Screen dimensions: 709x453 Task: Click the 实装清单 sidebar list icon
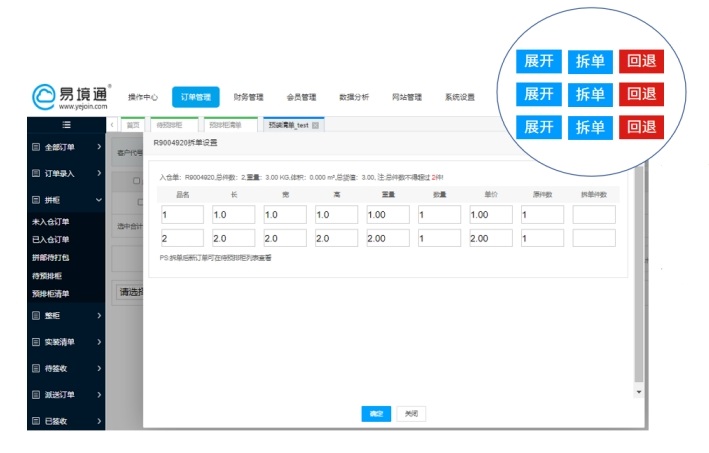(x=36, y=342)
